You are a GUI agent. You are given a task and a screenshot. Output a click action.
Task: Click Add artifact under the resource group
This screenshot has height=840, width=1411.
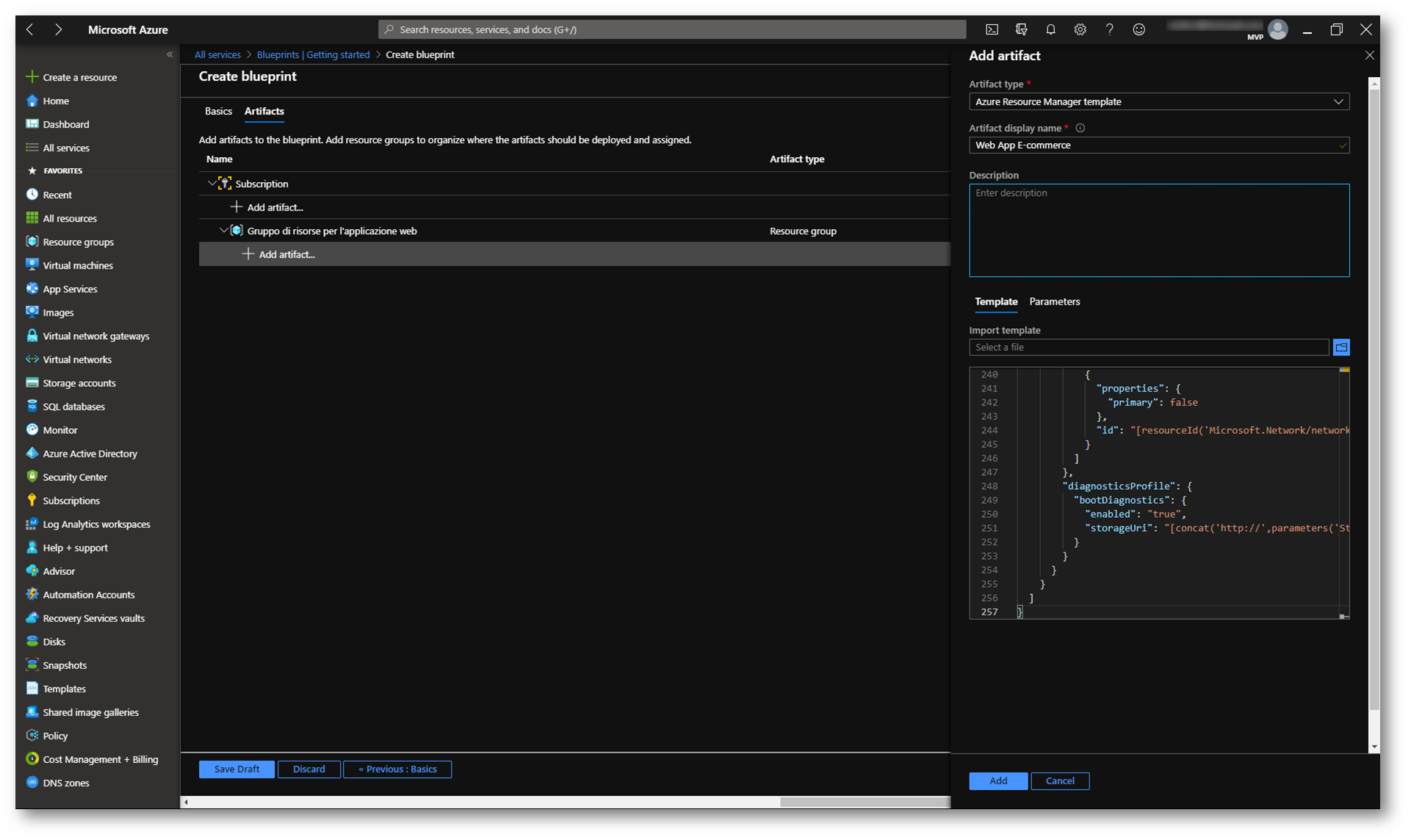point(279,254)
